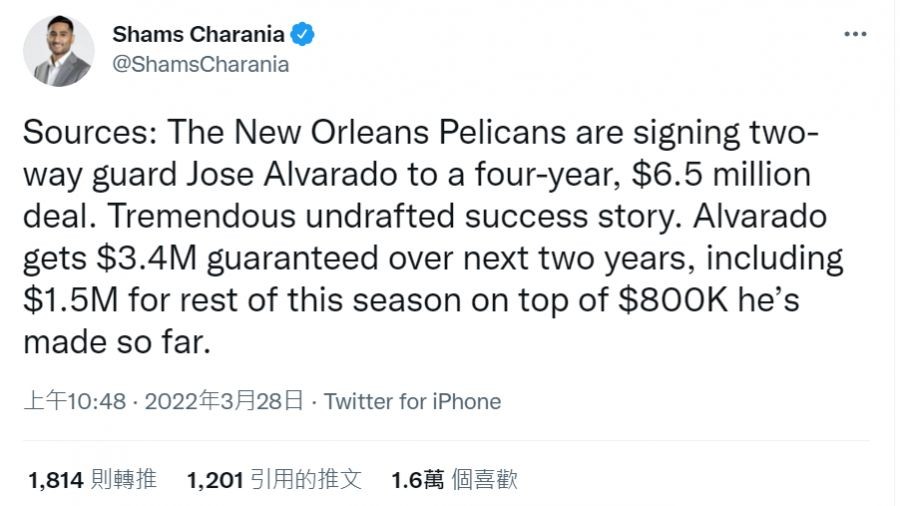Open the @ShamsCharania handle link
Screen dimensions: 900x506
tap(200, 64)
